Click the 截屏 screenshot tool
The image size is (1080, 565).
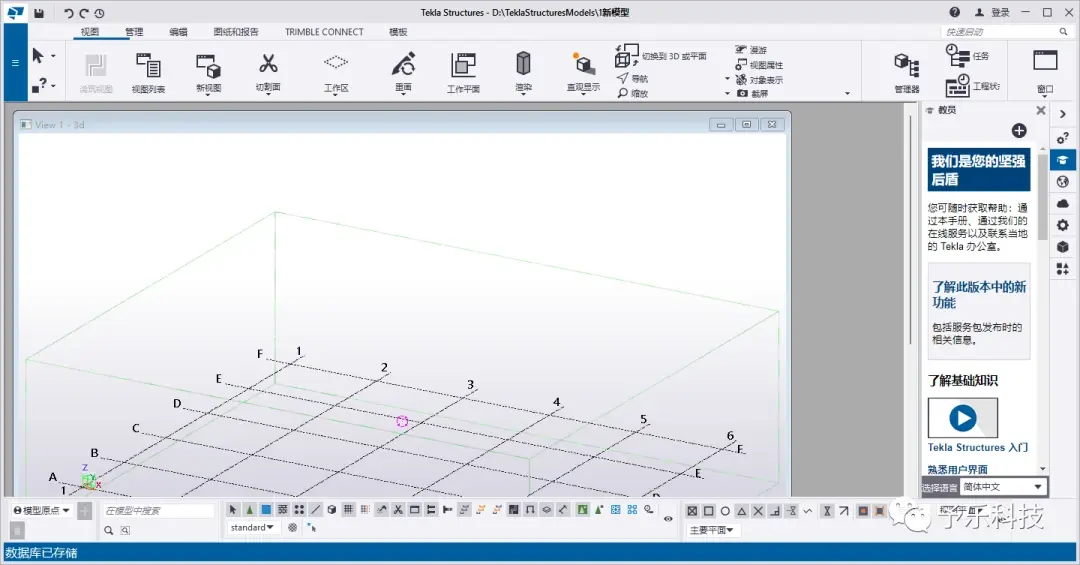point(752,93)
